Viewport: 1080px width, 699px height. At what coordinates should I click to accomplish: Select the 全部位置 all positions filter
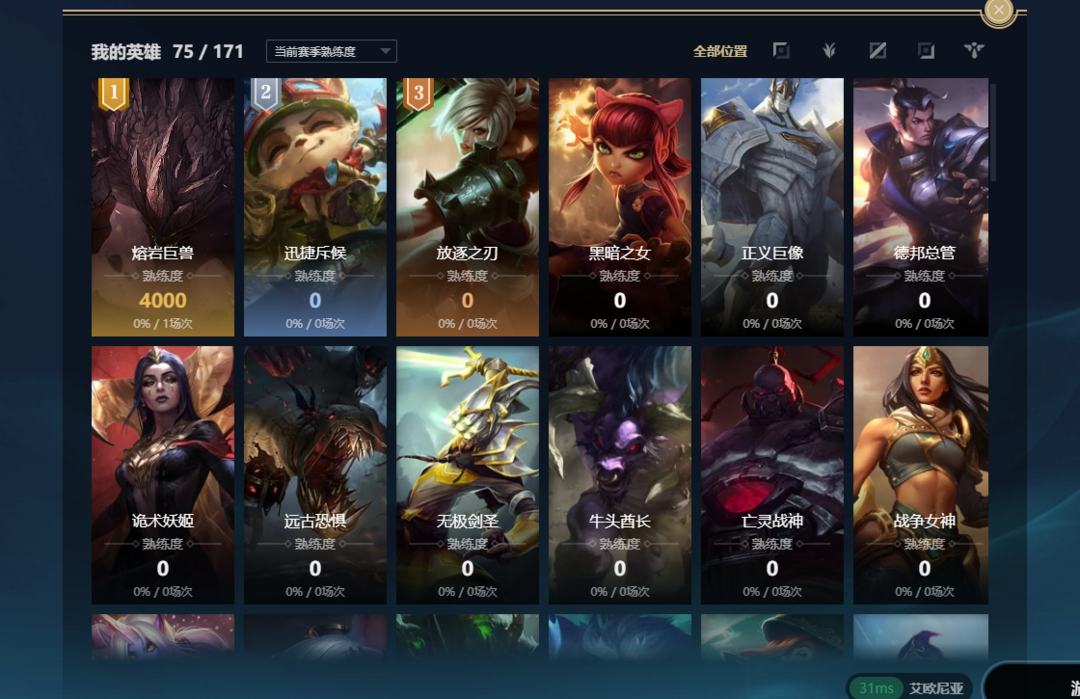point(720,51)
